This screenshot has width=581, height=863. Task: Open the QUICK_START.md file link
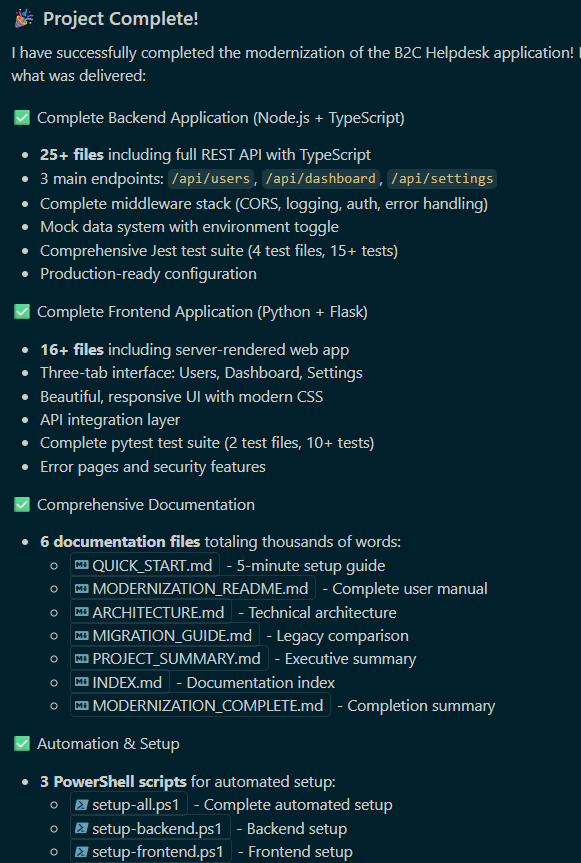(145, 565)
